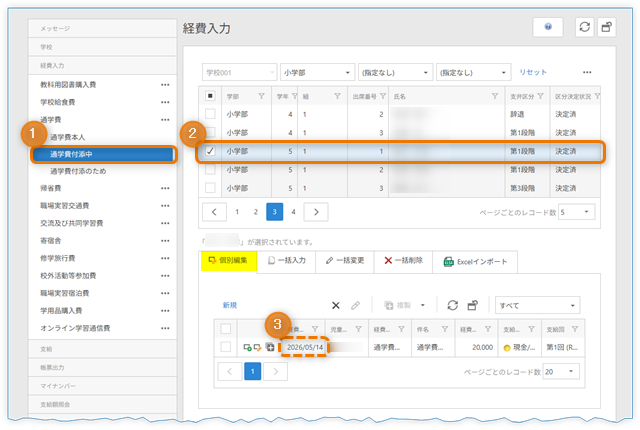This screenshot has height=430, width=640.
Task: Go to previous page of student list
Action: point(214,212)
